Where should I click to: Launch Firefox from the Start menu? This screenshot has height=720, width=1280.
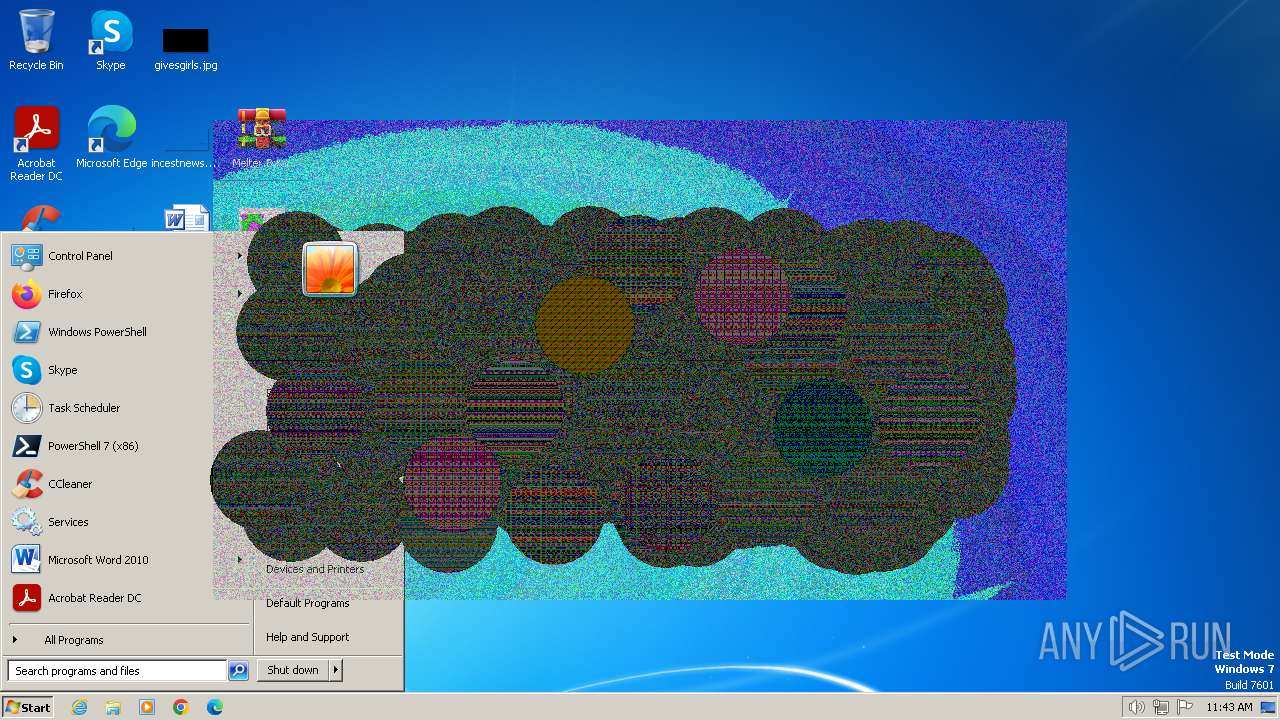click(x=127, y=294)
